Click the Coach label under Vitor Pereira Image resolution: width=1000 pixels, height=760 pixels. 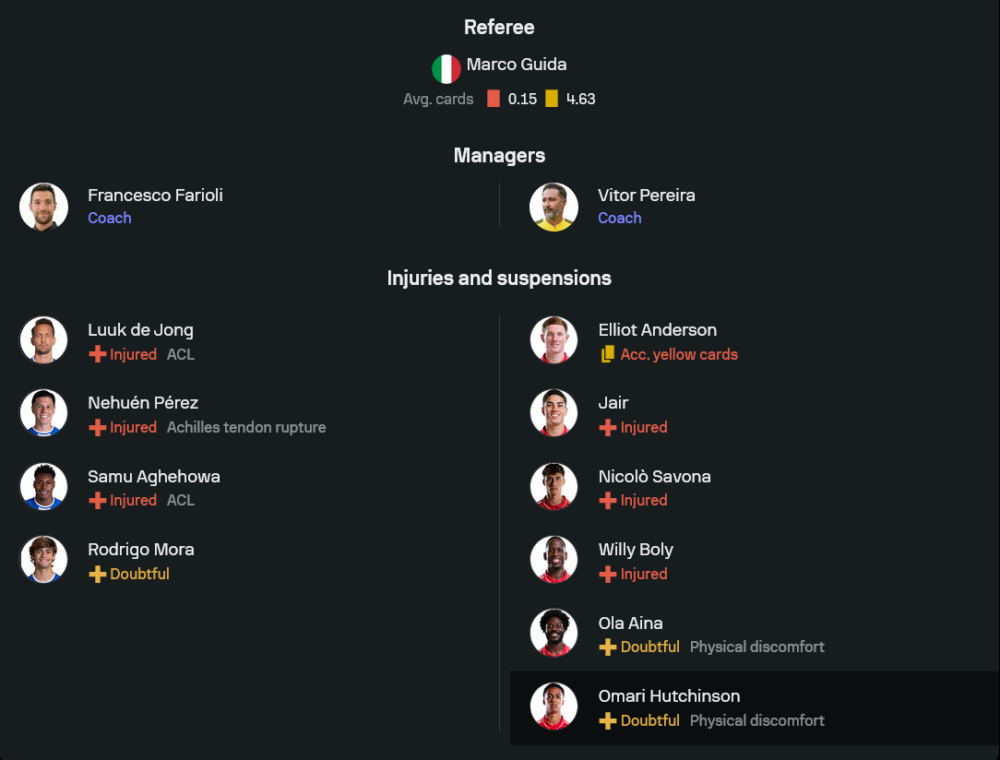[x=619, y=218]
